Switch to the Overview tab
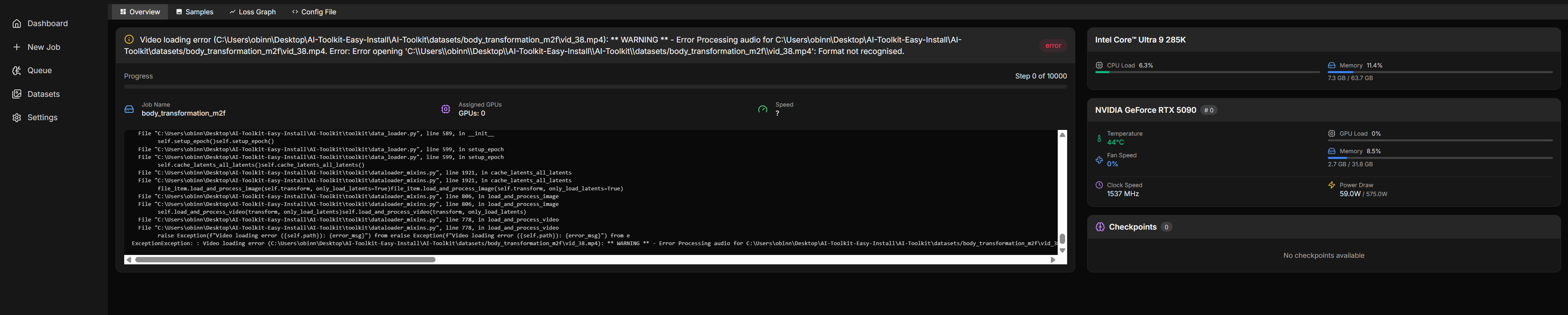Image resolution: width=1568 pixels, height=315 pixels. point(140,11)
